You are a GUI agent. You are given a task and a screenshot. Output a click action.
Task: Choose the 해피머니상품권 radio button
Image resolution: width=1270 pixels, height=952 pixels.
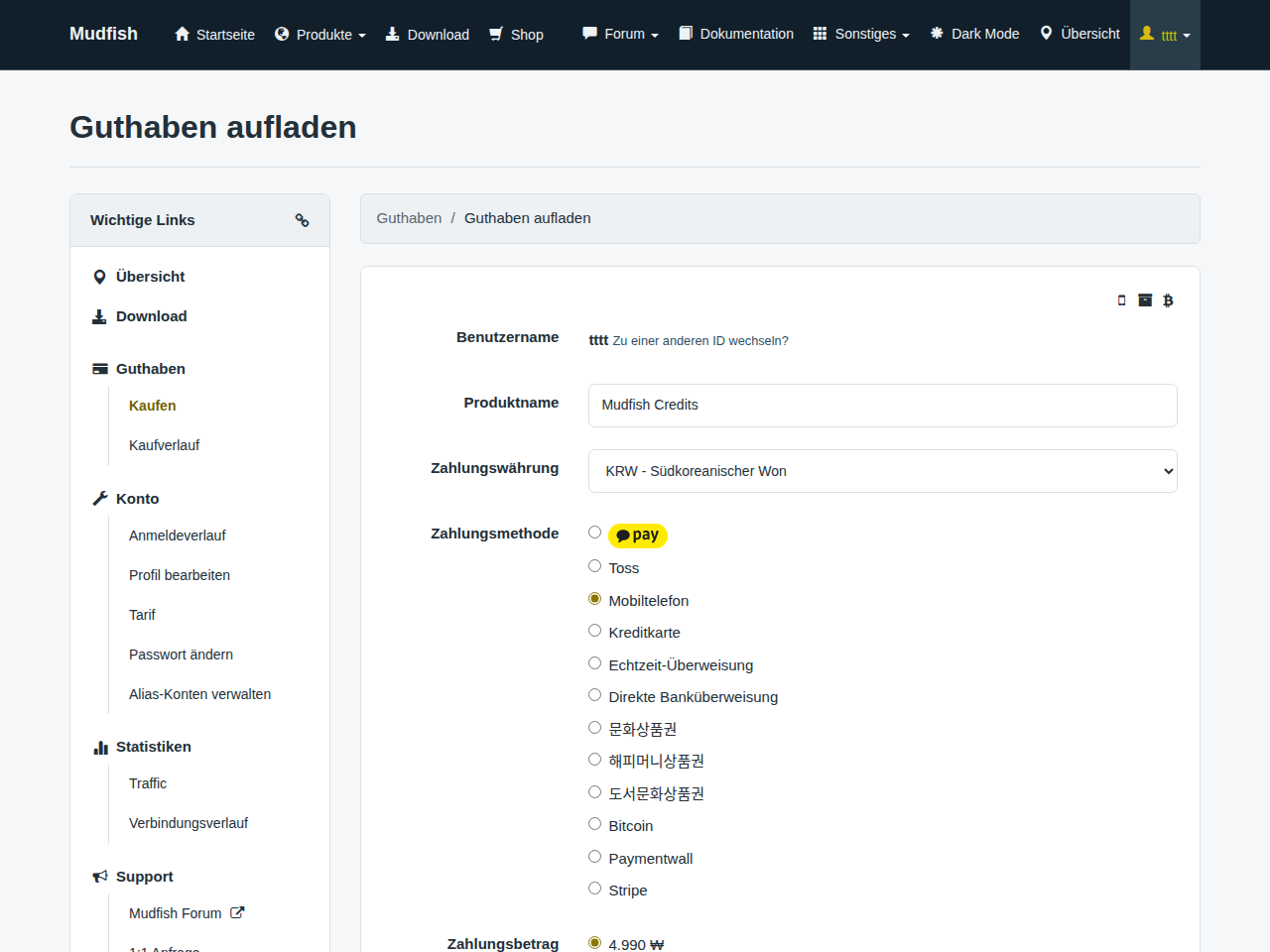(595, 760)
